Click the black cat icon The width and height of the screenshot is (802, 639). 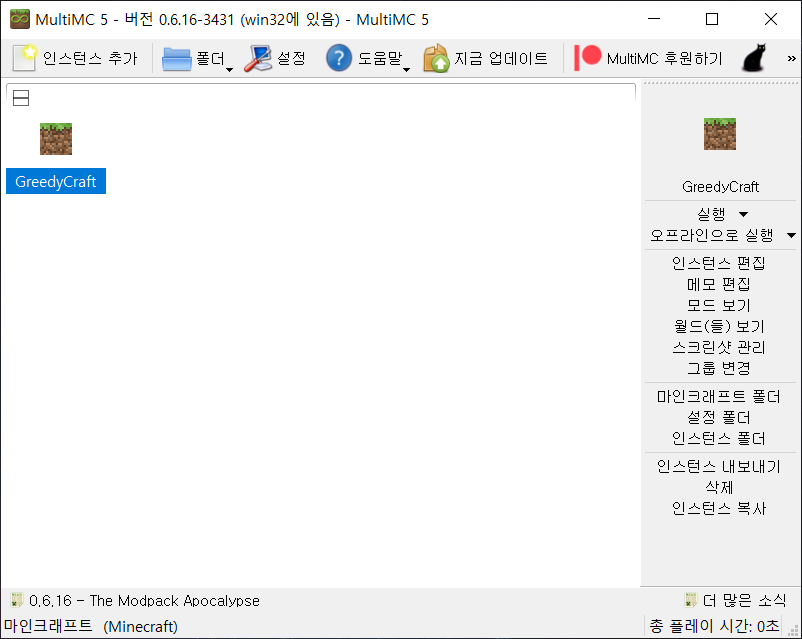(x=754, y=58)
